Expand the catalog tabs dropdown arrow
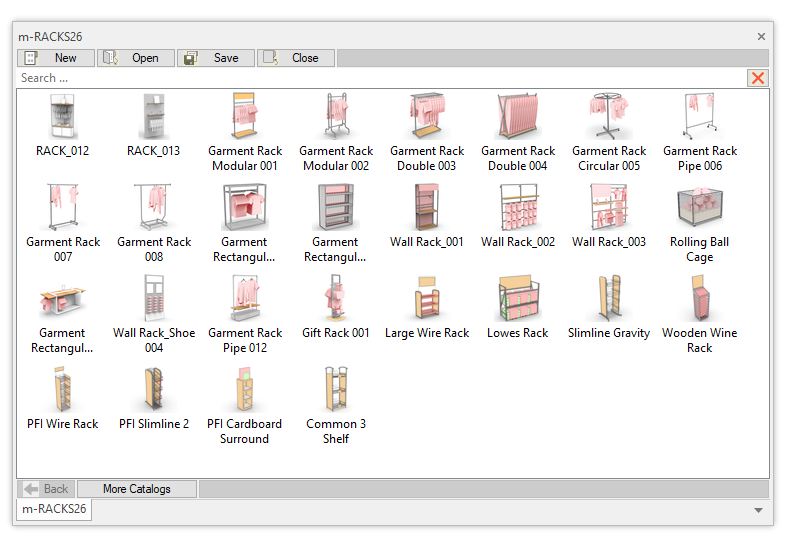 pyautogui.click(x=759, y=510)
